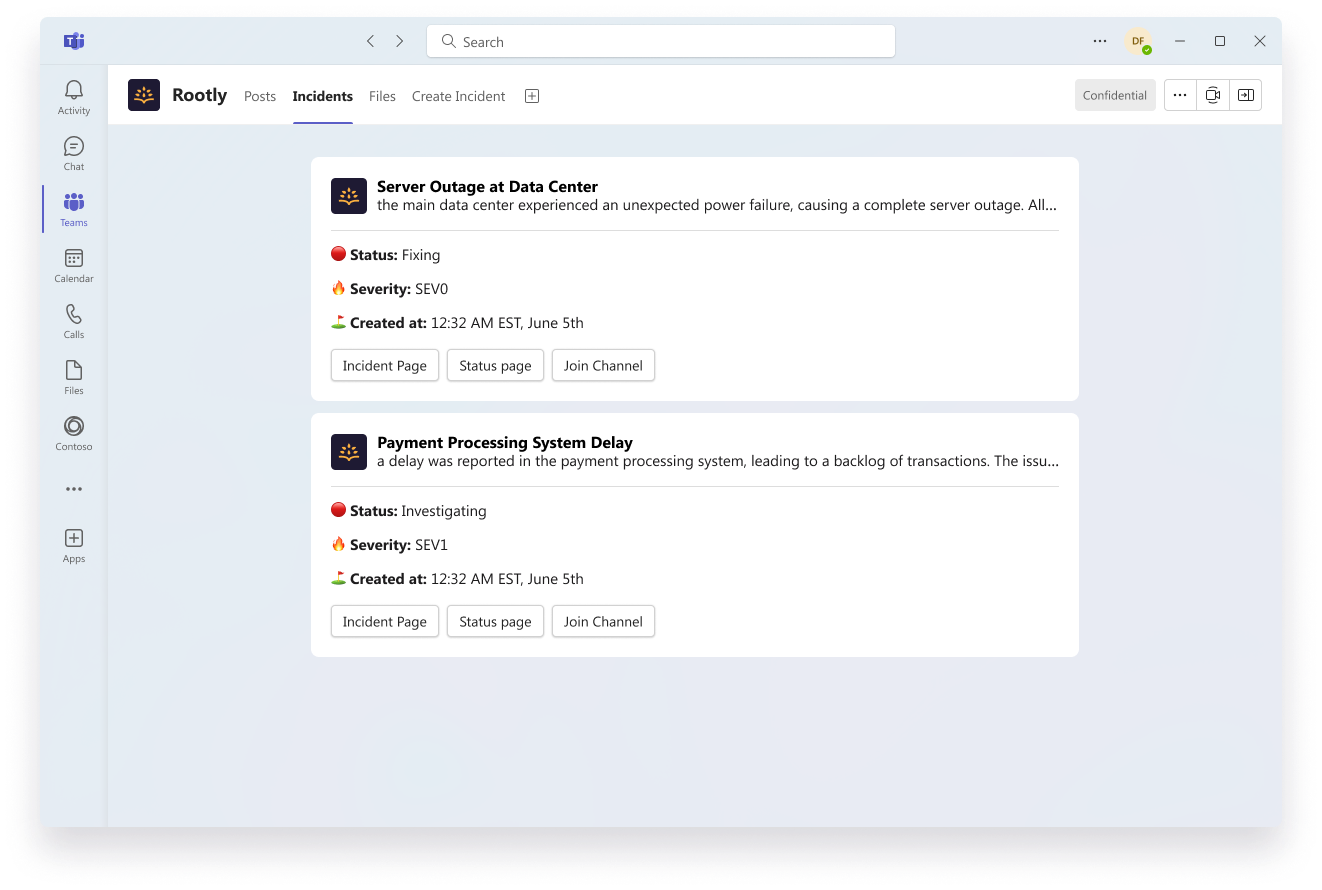Open Status page for Server Outage
Screen dimensions: 1322x890
pos(495,365)
